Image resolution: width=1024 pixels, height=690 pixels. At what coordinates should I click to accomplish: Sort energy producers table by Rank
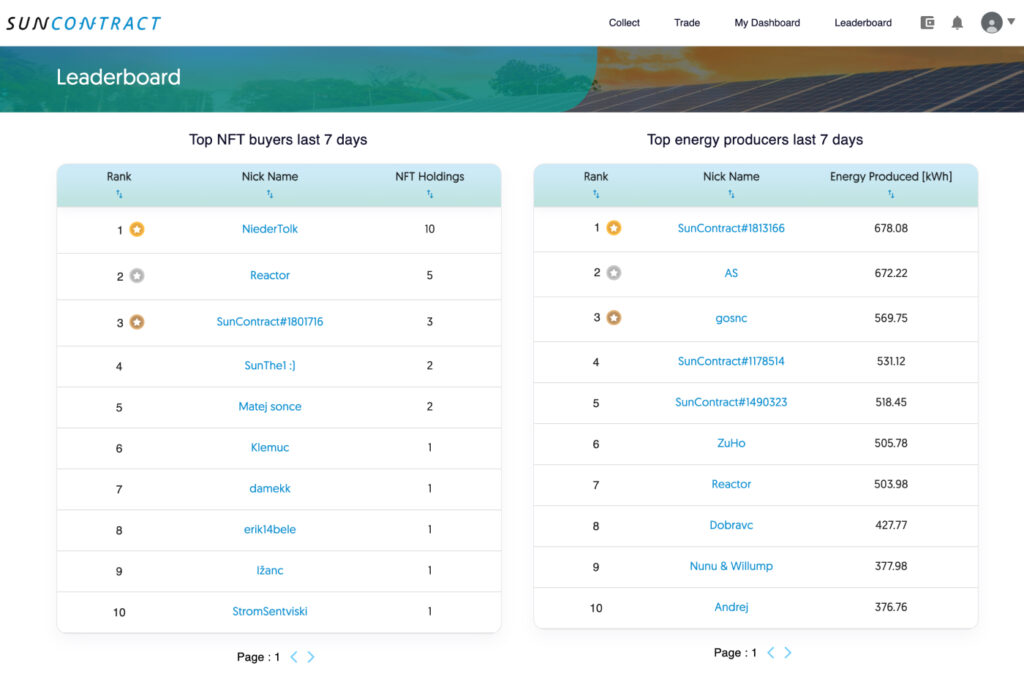[596, 194]
